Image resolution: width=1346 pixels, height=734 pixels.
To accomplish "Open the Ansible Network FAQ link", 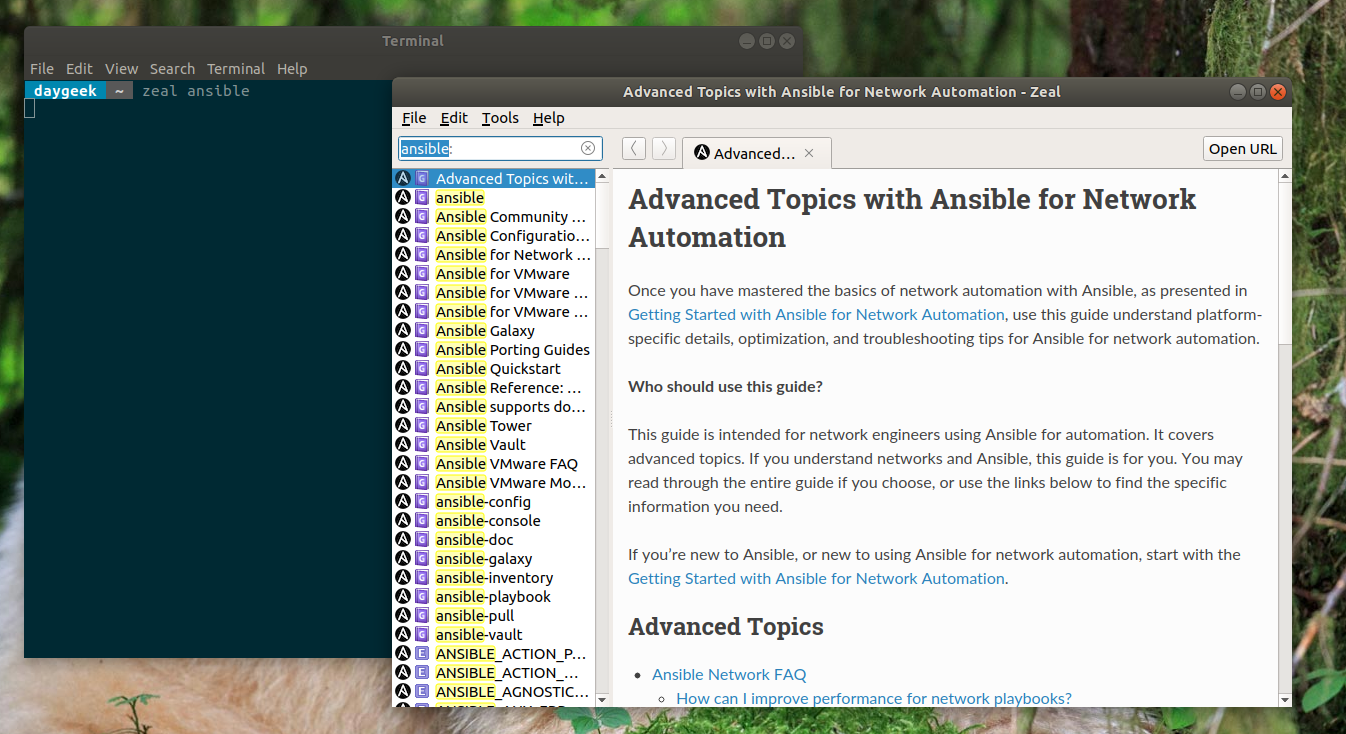I will (729, 674).
